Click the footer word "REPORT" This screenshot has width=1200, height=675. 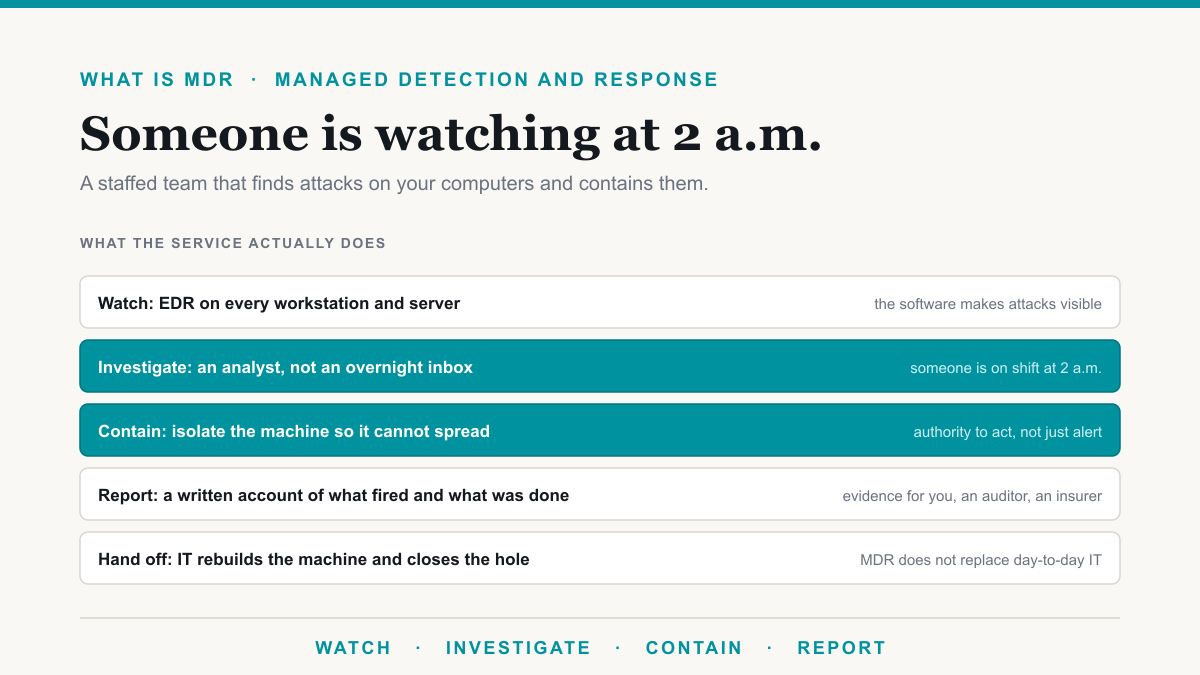click(x=842, y=648)
